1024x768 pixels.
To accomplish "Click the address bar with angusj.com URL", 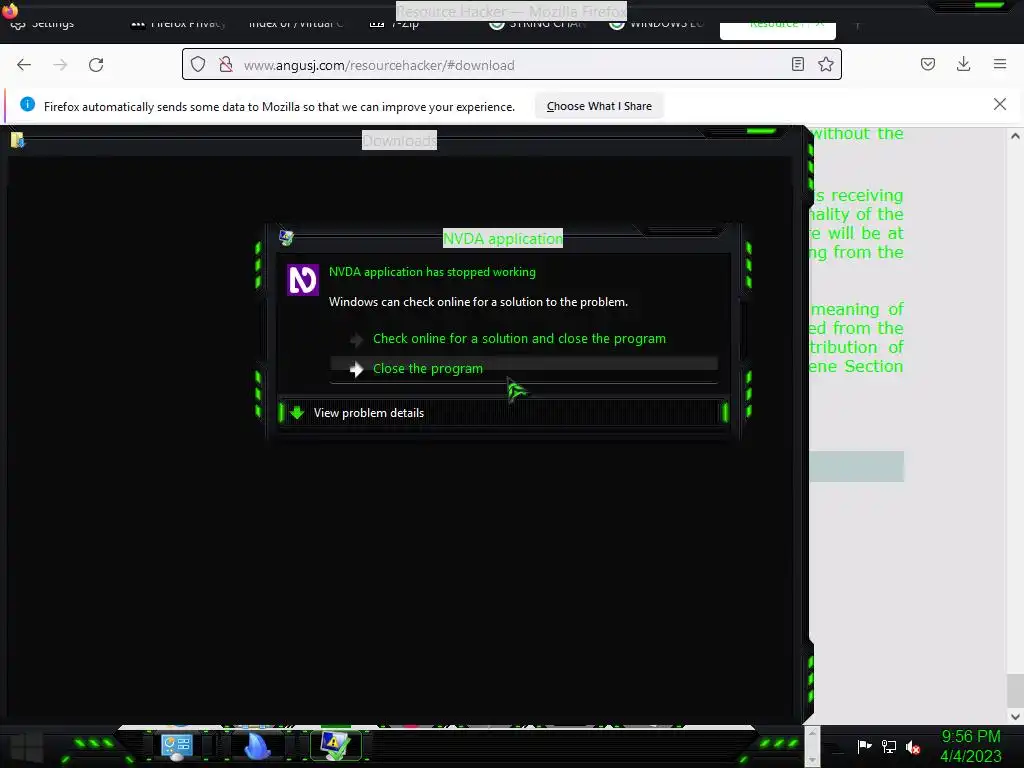I will (x=511, y=65).
